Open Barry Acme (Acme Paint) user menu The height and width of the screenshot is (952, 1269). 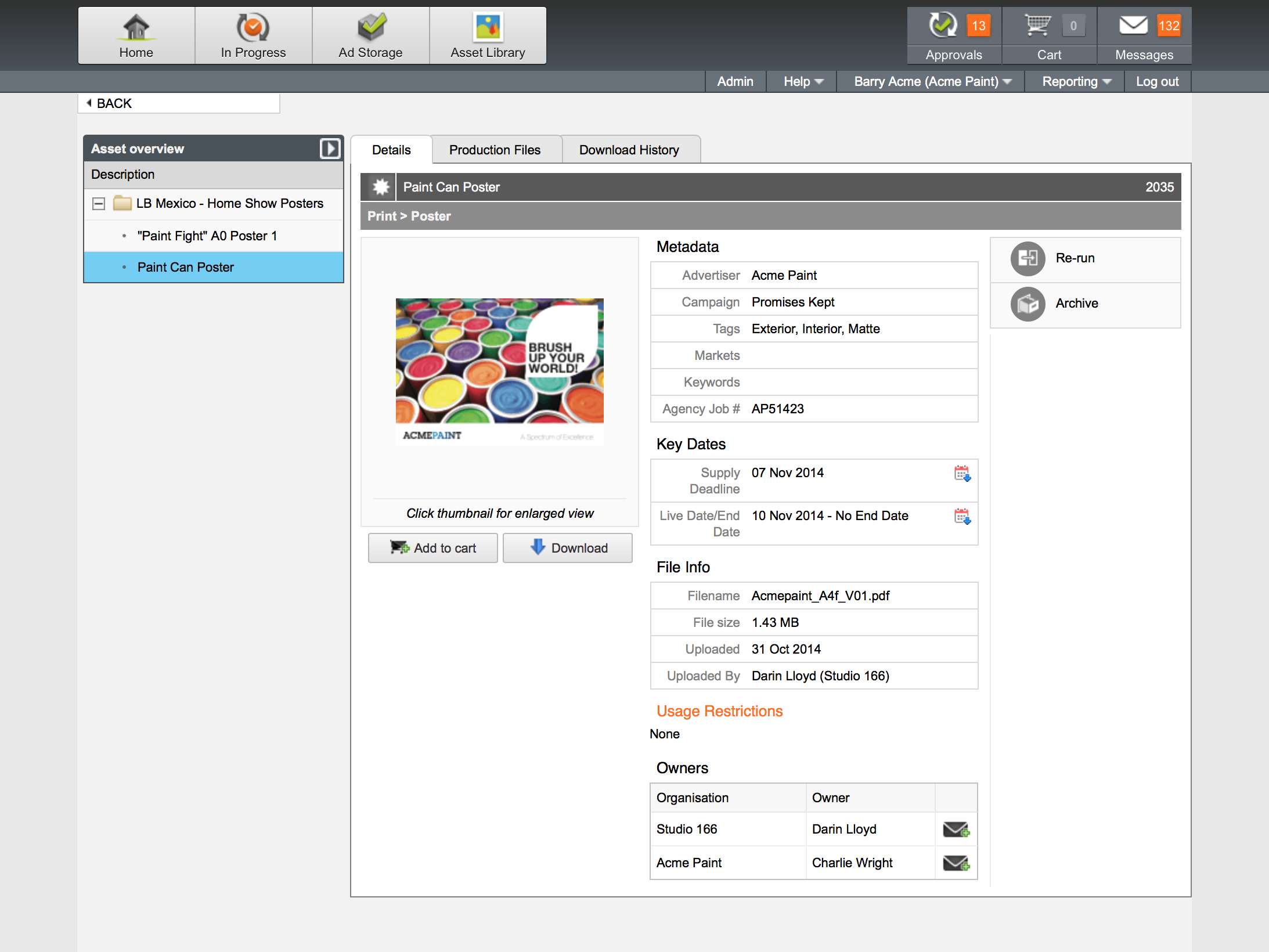[933, 82]
